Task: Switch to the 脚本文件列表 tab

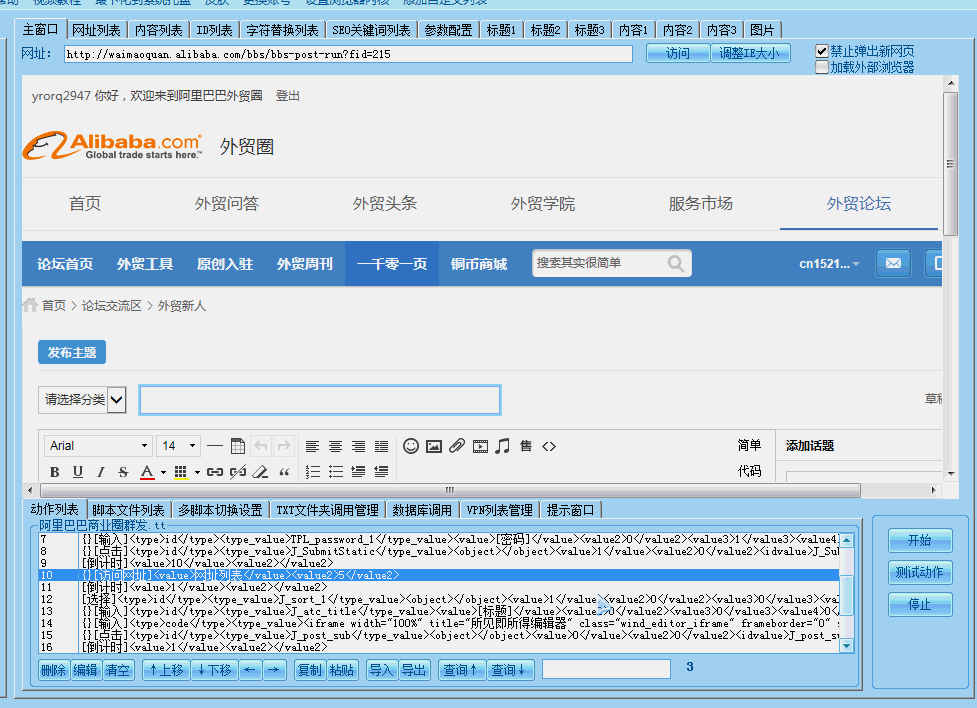Action: pos(128,510)
